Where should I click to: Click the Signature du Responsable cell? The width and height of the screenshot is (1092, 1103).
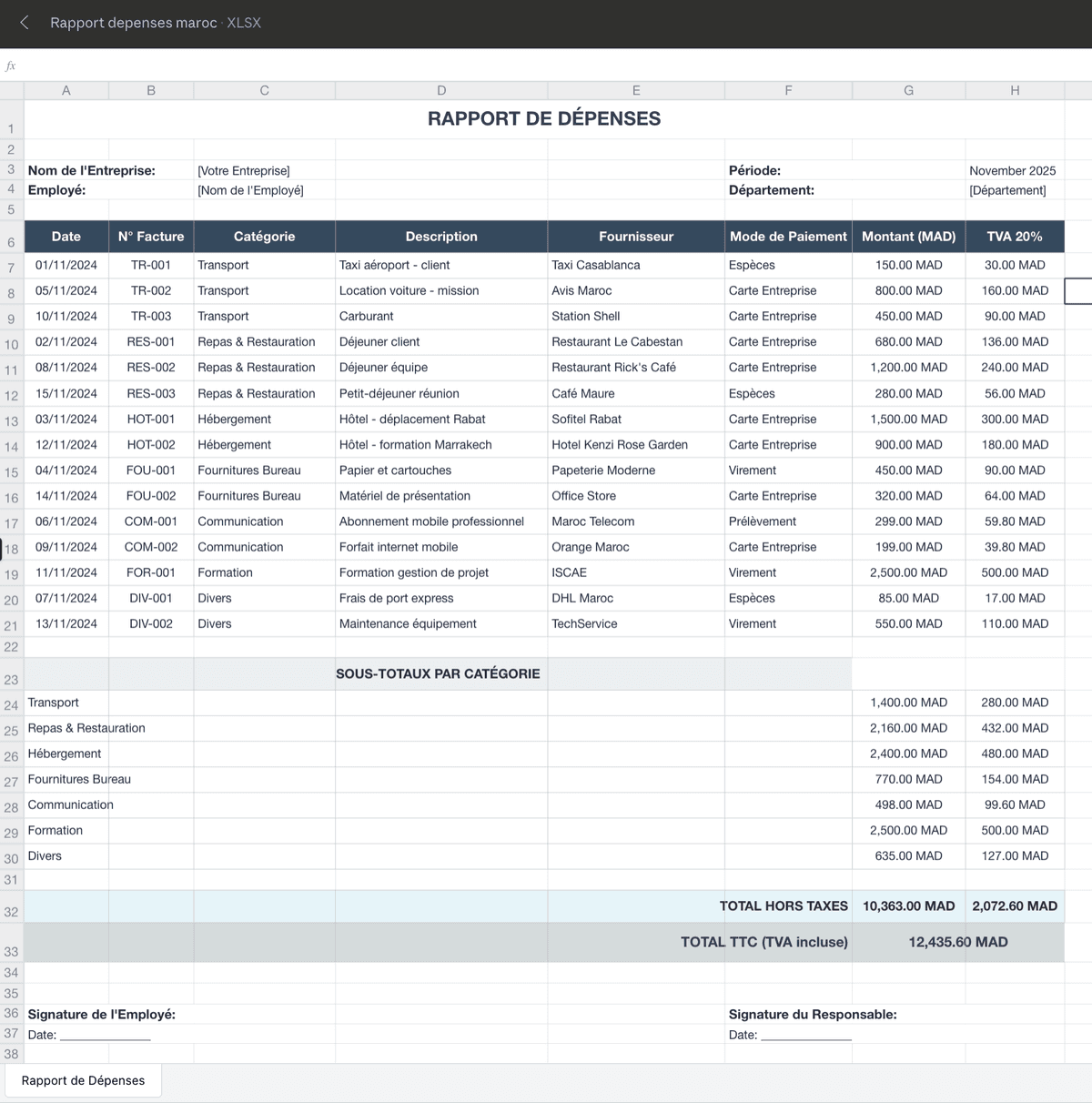[x=813, y=1015]
